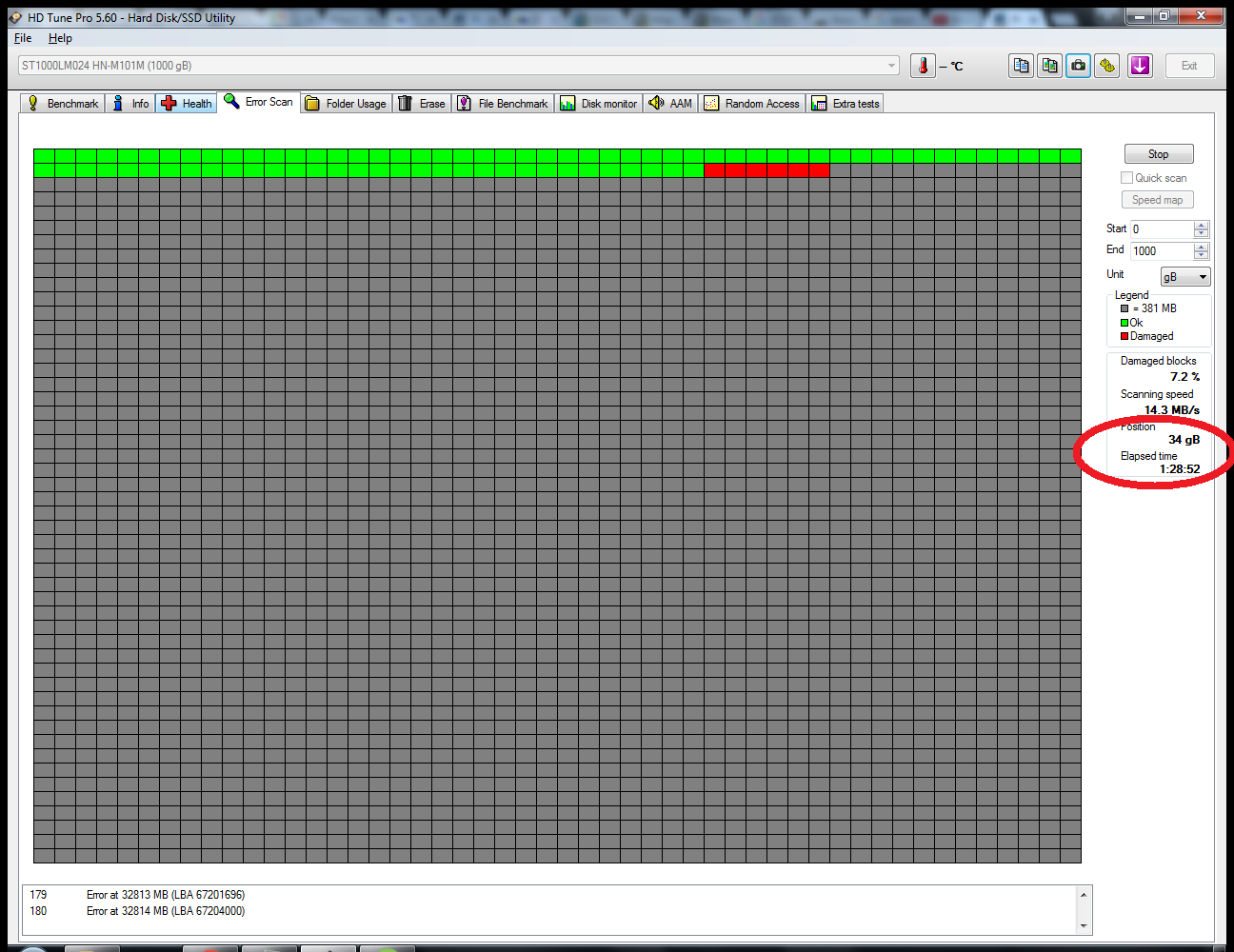Maximize the HD Tune Pro window
1234x952 pixels.
click(1165, 15)
